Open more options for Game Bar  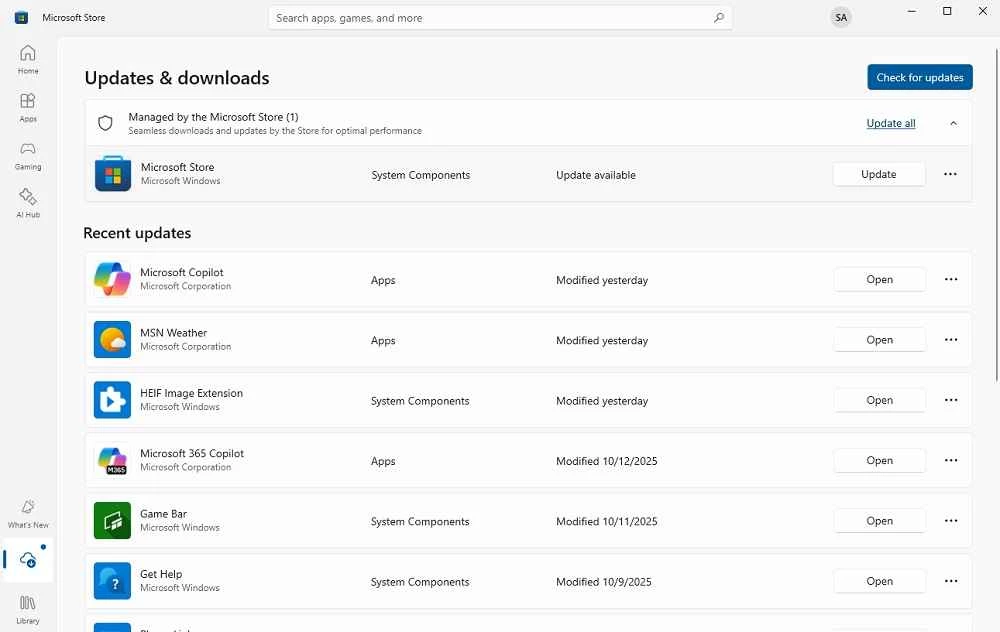click(951, 521)
